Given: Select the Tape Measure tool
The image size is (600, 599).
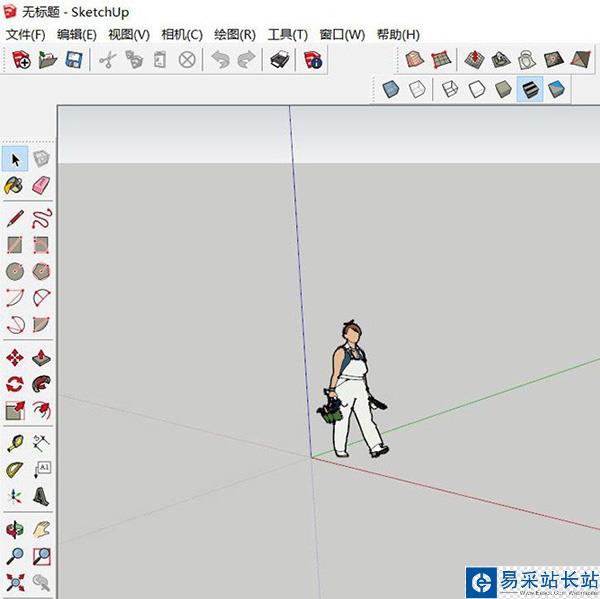Looking at the screenshot, I should coord(15,444).
